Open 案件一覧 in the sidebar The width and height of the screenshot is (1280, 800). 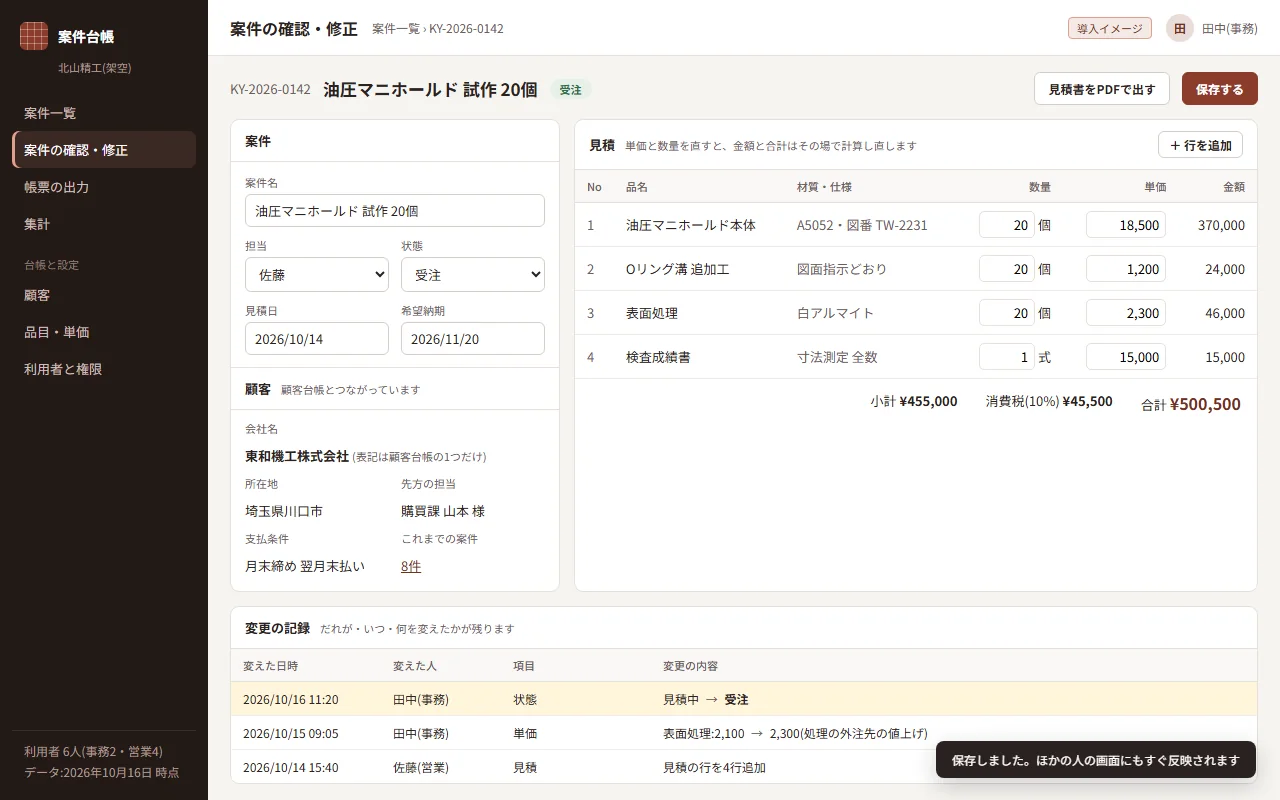tap(104, 113)
